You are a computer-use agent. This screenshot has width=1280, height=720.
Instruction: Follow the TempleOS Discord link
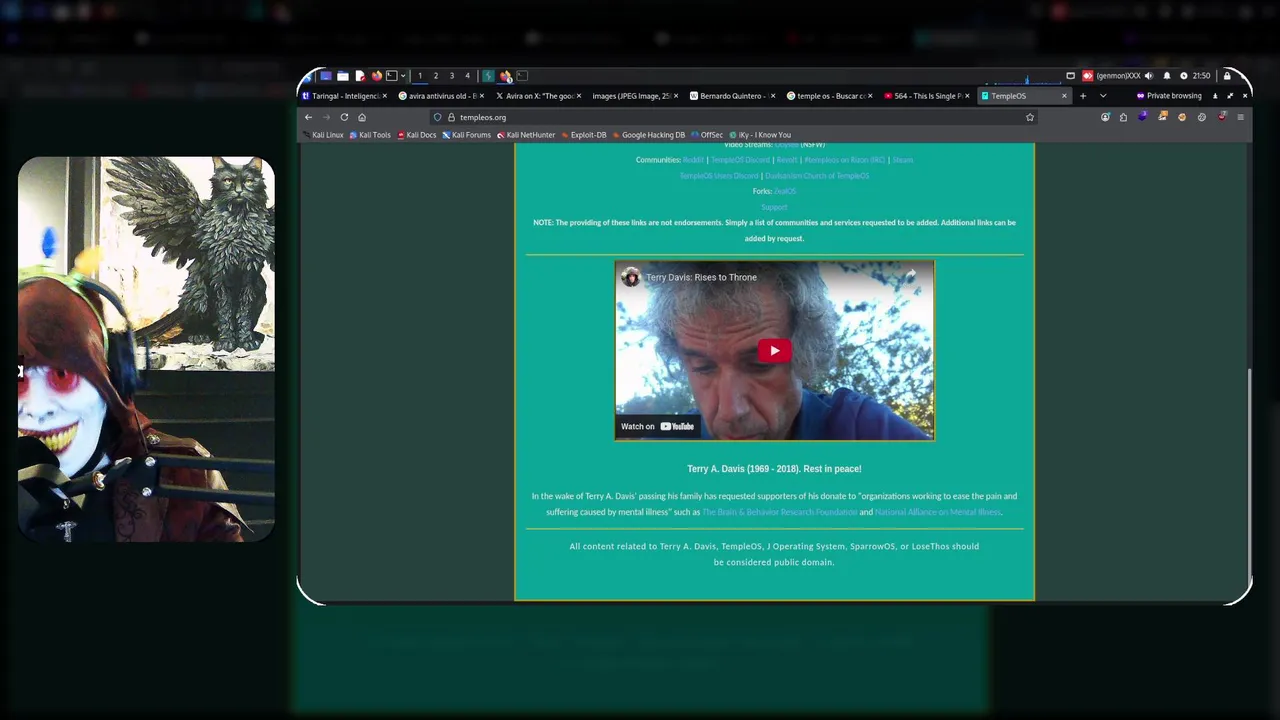coord(740,160)
